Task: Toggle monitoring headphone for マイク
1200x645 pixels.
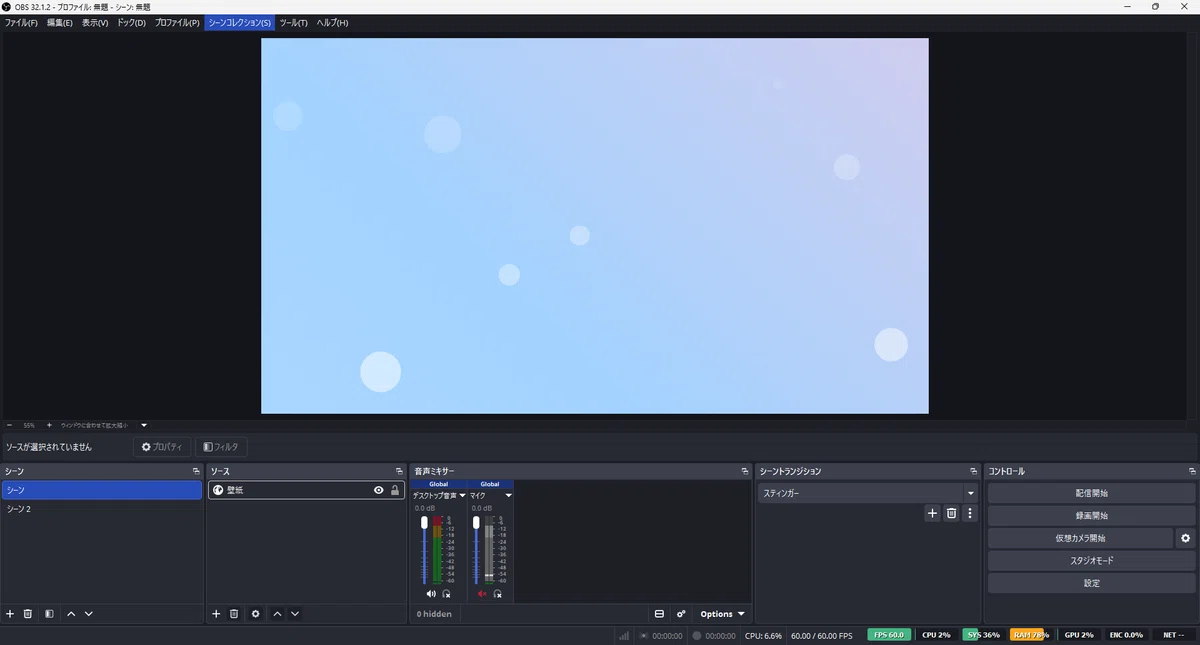Action: pyautogui.click(x=498, y=594)
